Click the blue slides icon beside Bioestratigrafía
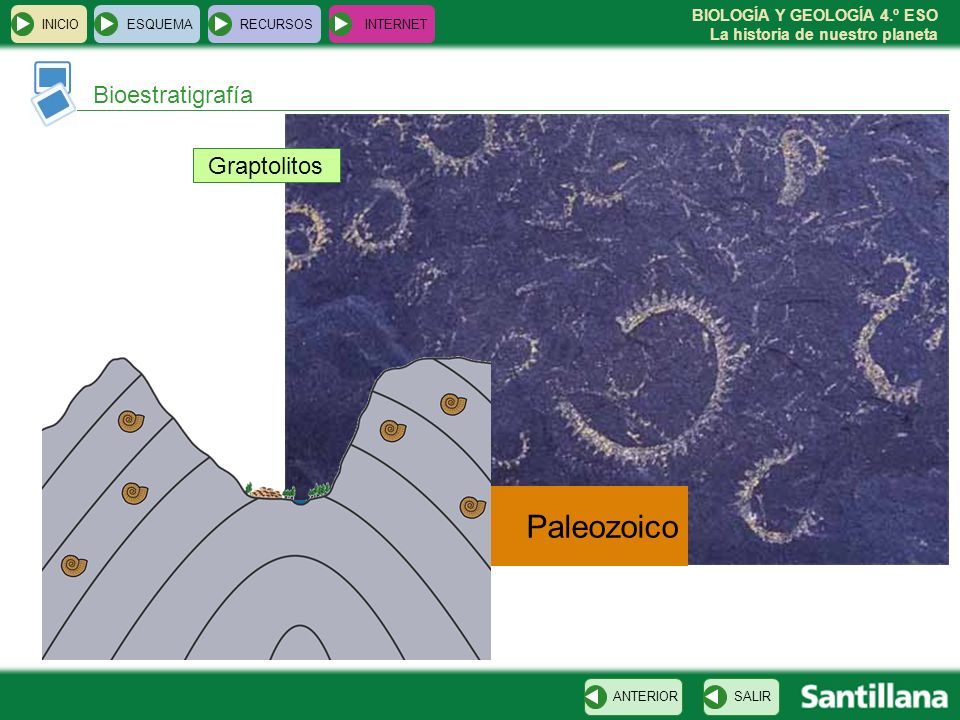 tap(53, 93)
